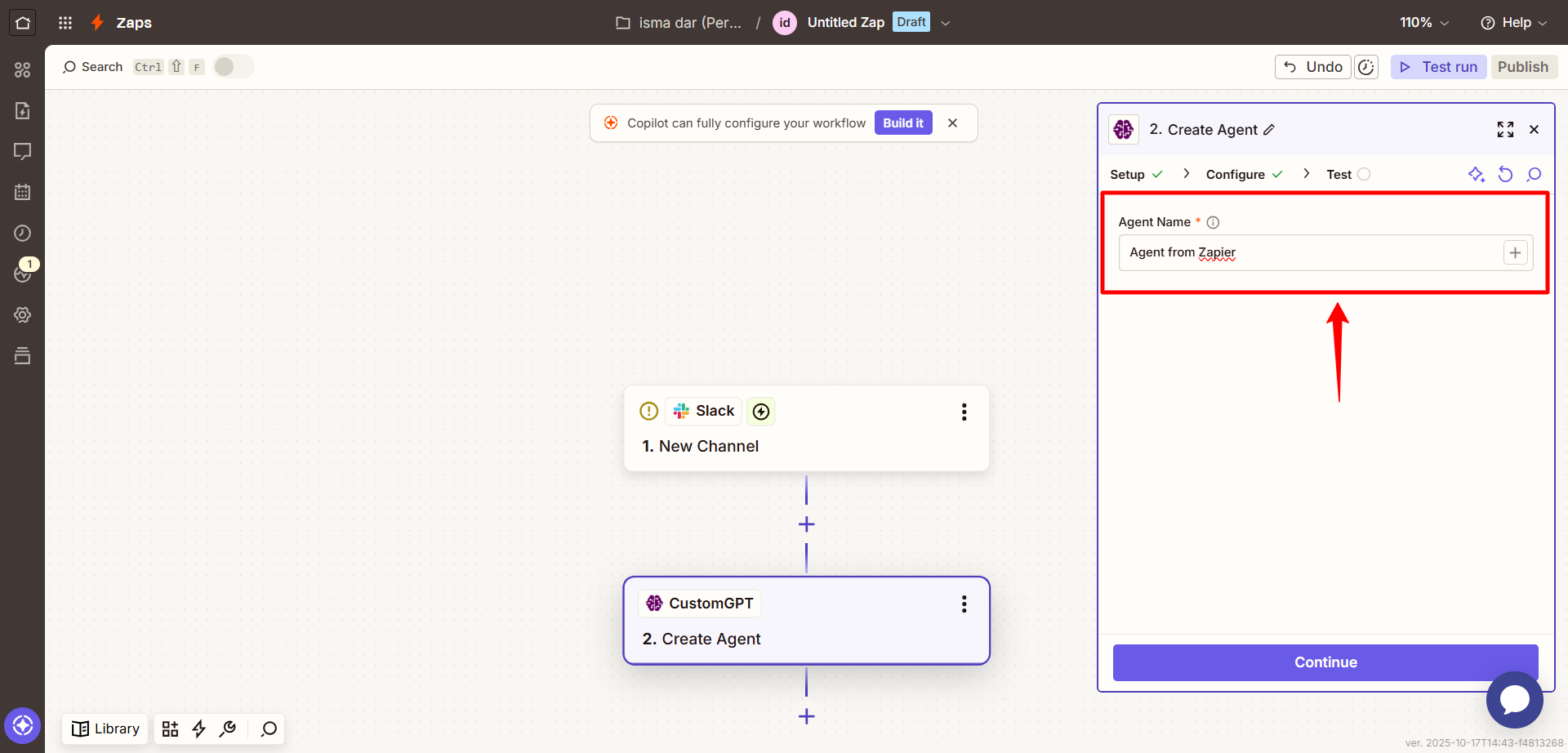Image resolution: width=1568 pixels, height=753 pixels.
Task: Open the Zap details file icon in sidebar
Action: click(23, 110)
